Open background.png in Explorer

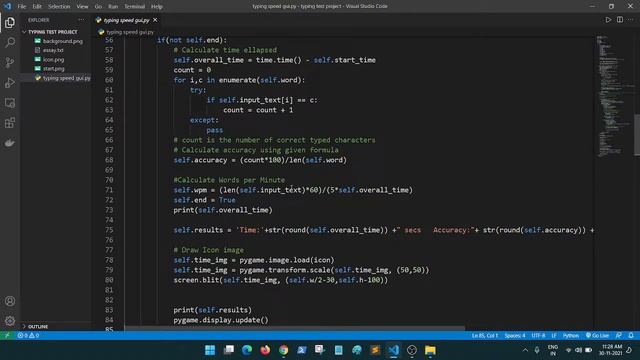point(62,41)
